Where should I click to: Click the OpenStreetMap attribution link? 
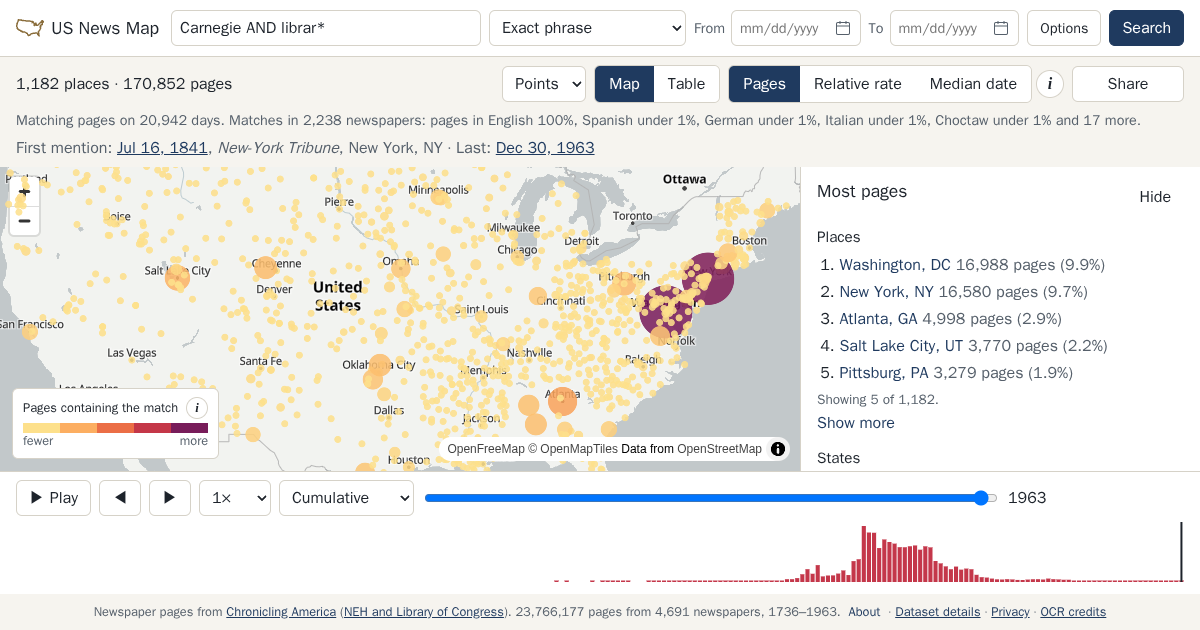pyautogui.click(x=719, y=449)
